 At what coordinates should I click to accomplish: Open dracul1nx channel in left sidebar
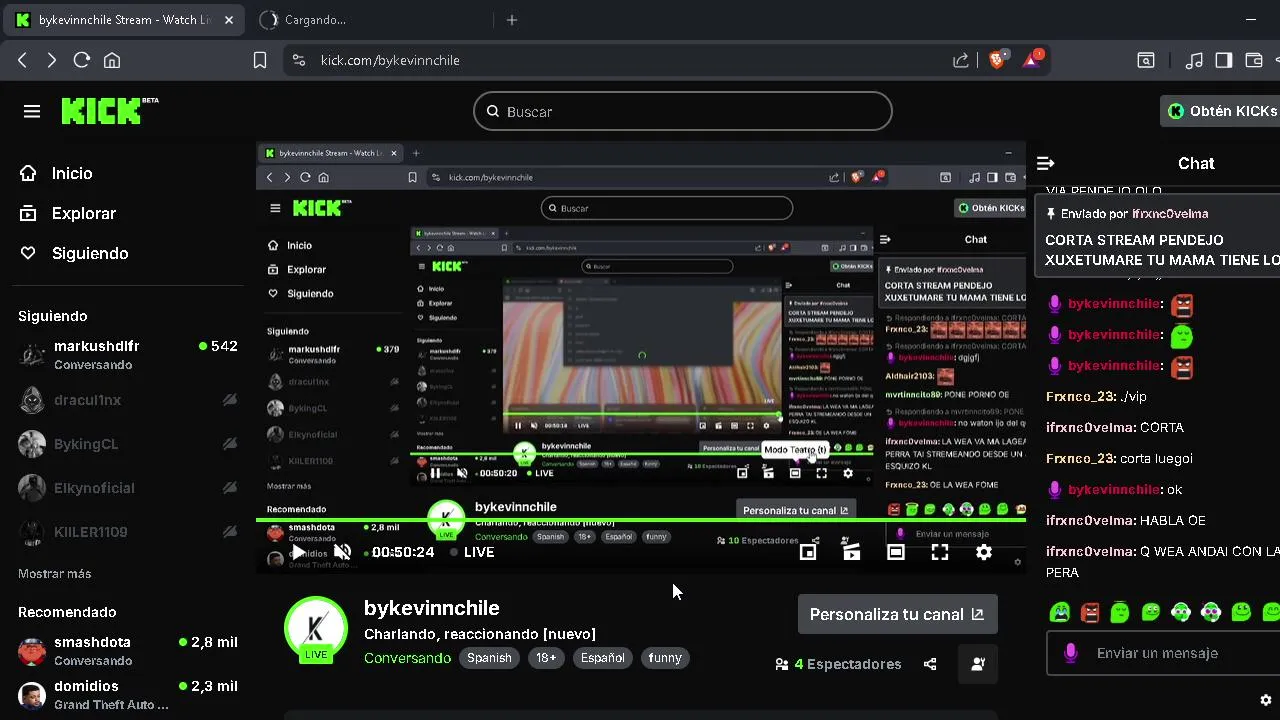pyautogui.click(x=128, y=400)
